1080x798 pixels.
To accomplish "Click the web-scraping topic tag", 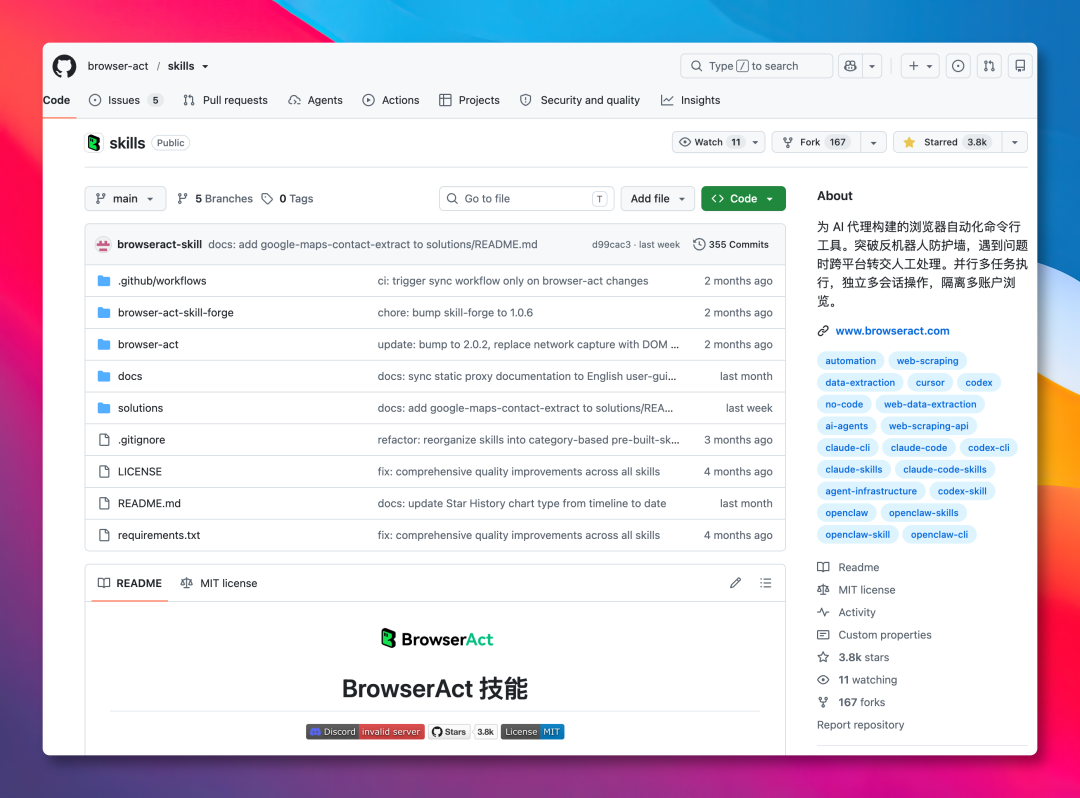I will pos(927,361).
